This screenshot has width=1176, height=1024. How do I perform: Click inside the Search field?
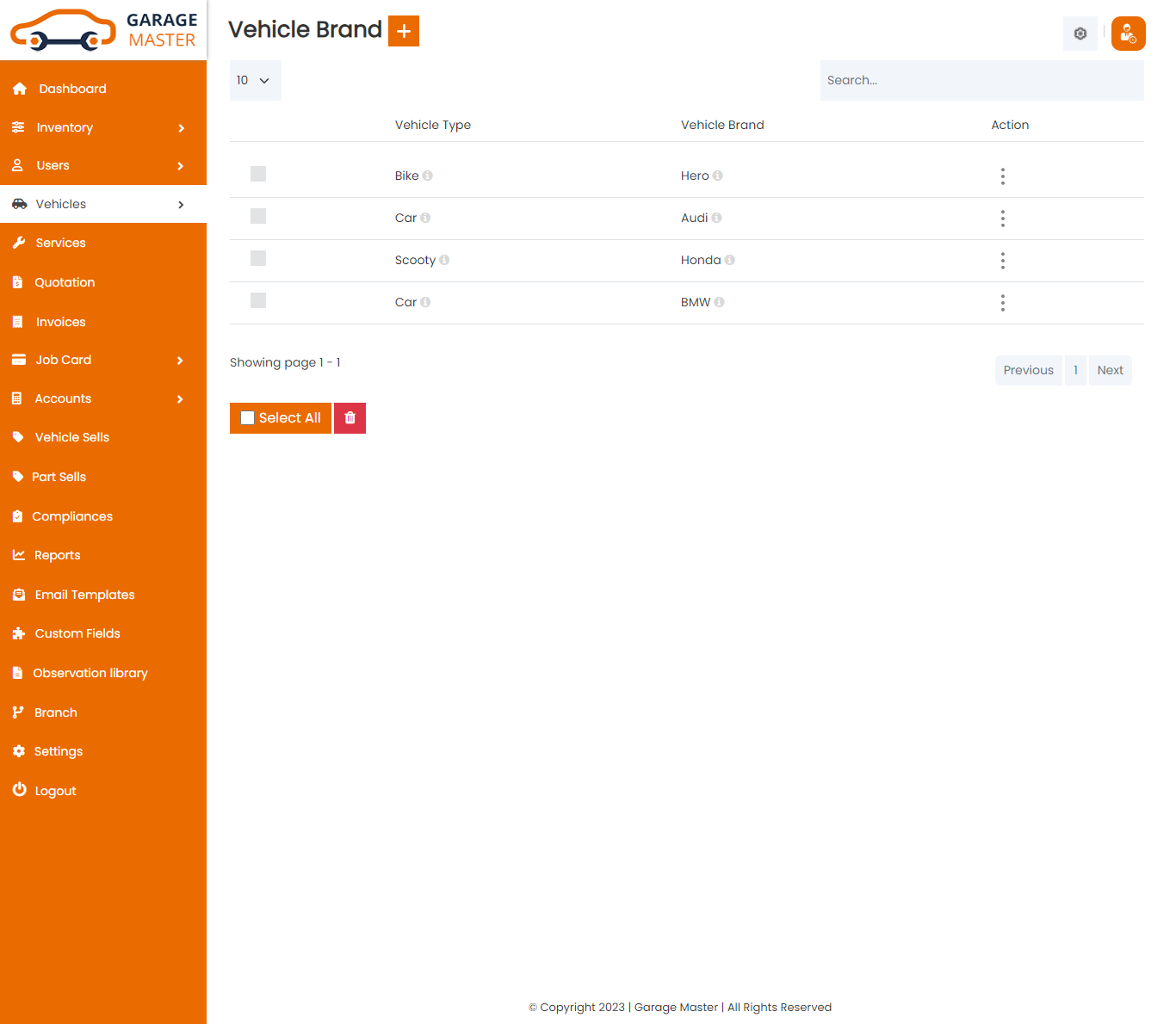(981, 80)
